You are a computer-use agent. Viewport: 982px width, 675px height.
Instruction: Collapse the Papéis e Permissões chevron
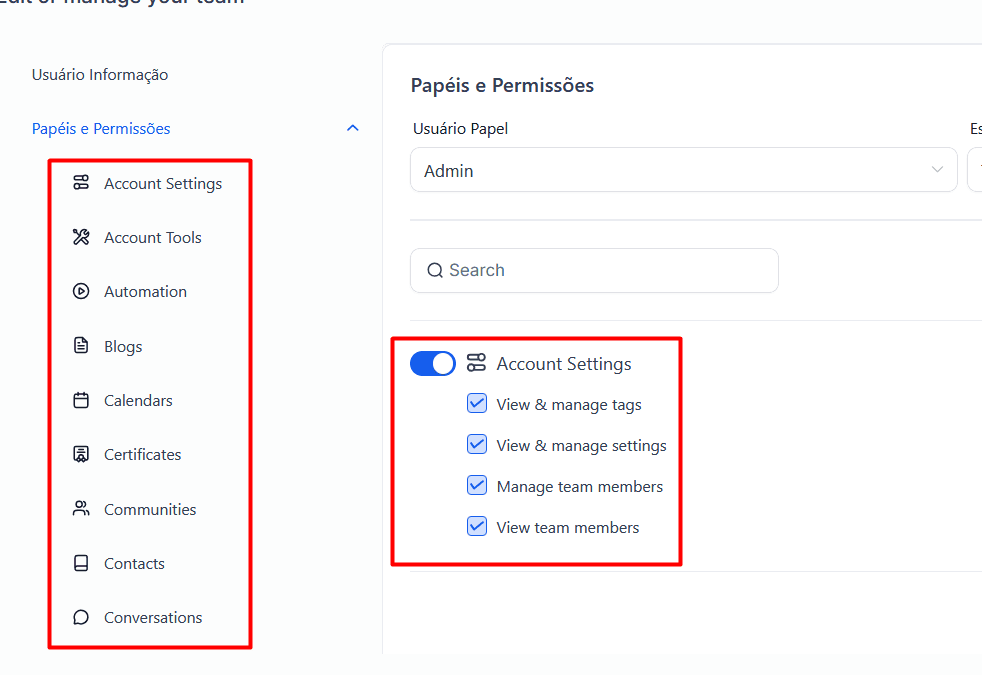pos(352,128)
